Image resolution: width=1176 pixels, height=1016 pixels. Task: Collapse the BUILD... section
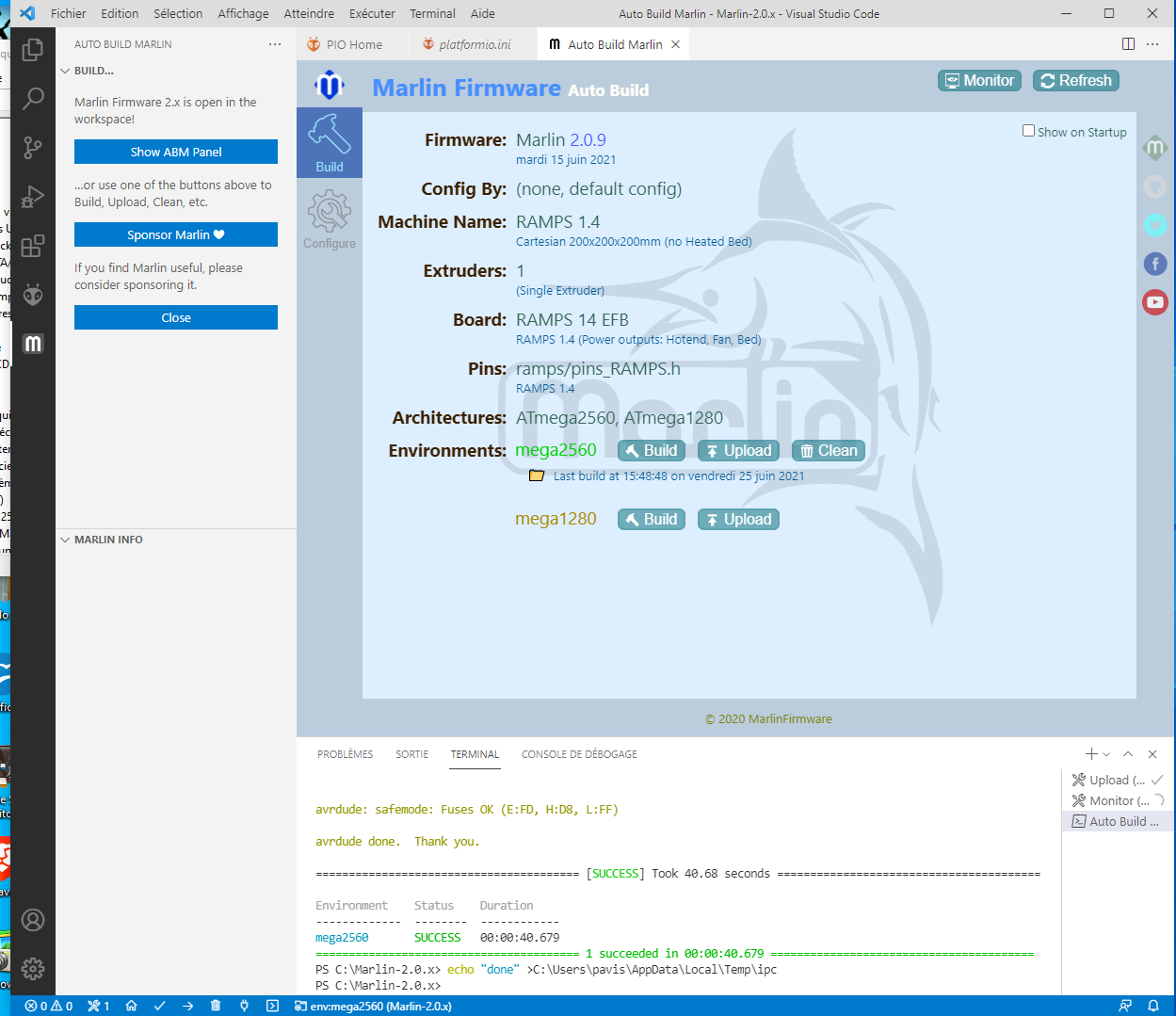[176, 71]
